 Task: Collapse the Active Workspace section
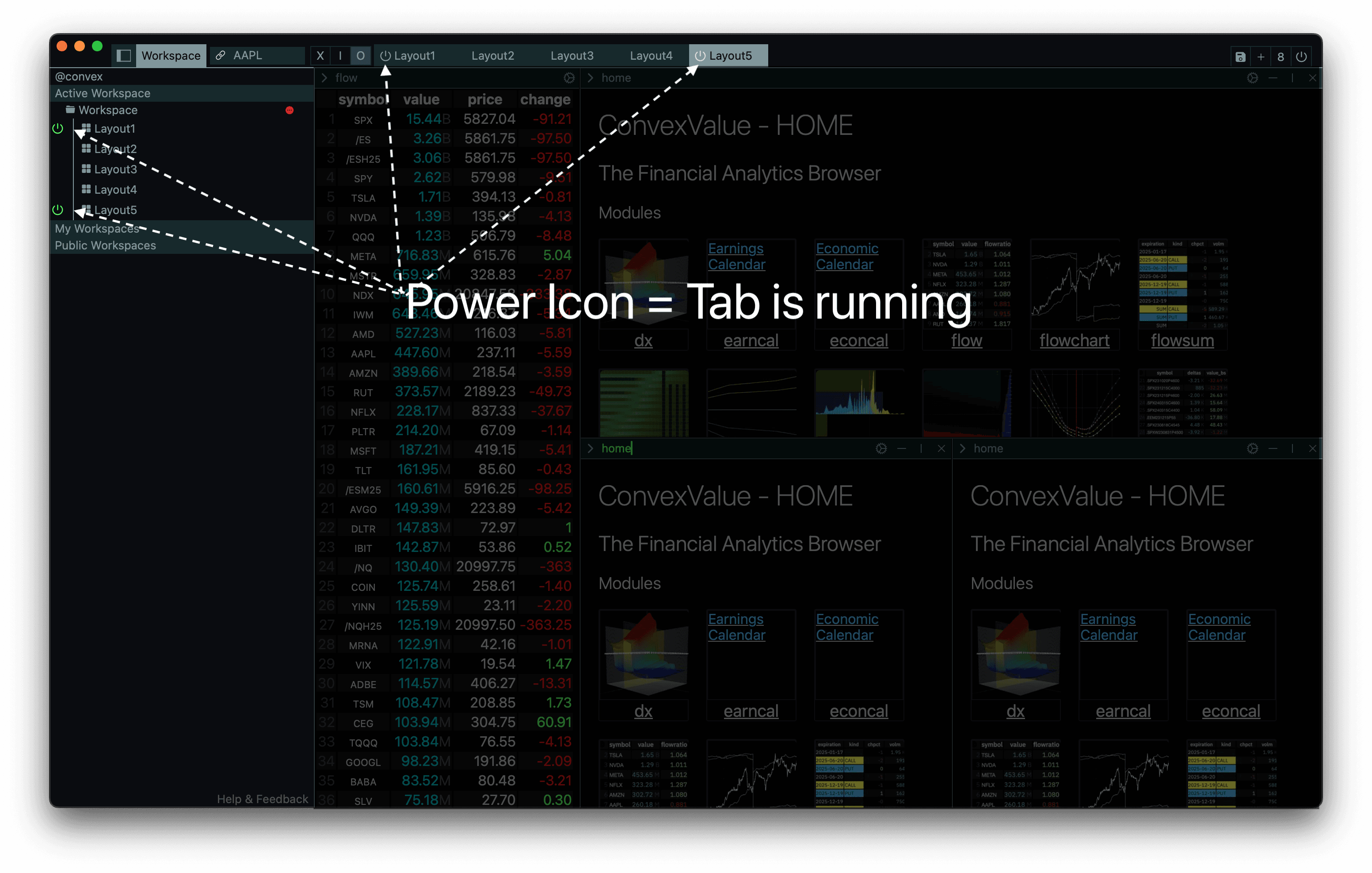point(182,93)
